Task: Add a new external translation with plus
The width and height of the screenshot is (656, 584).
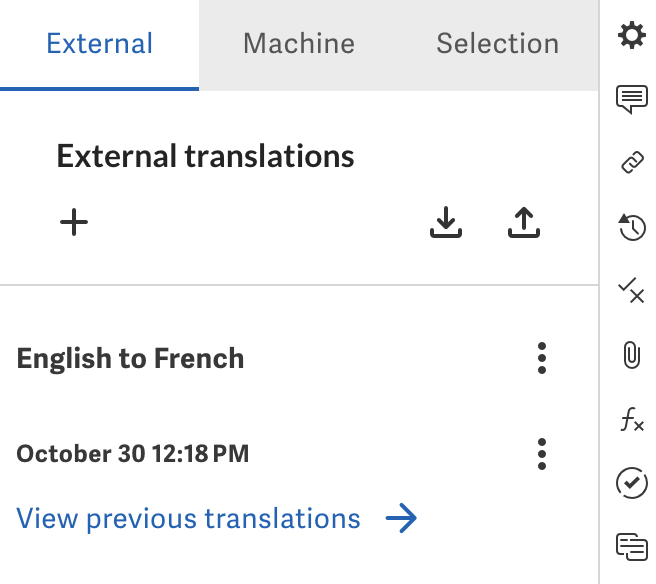Action: (74, 223)
